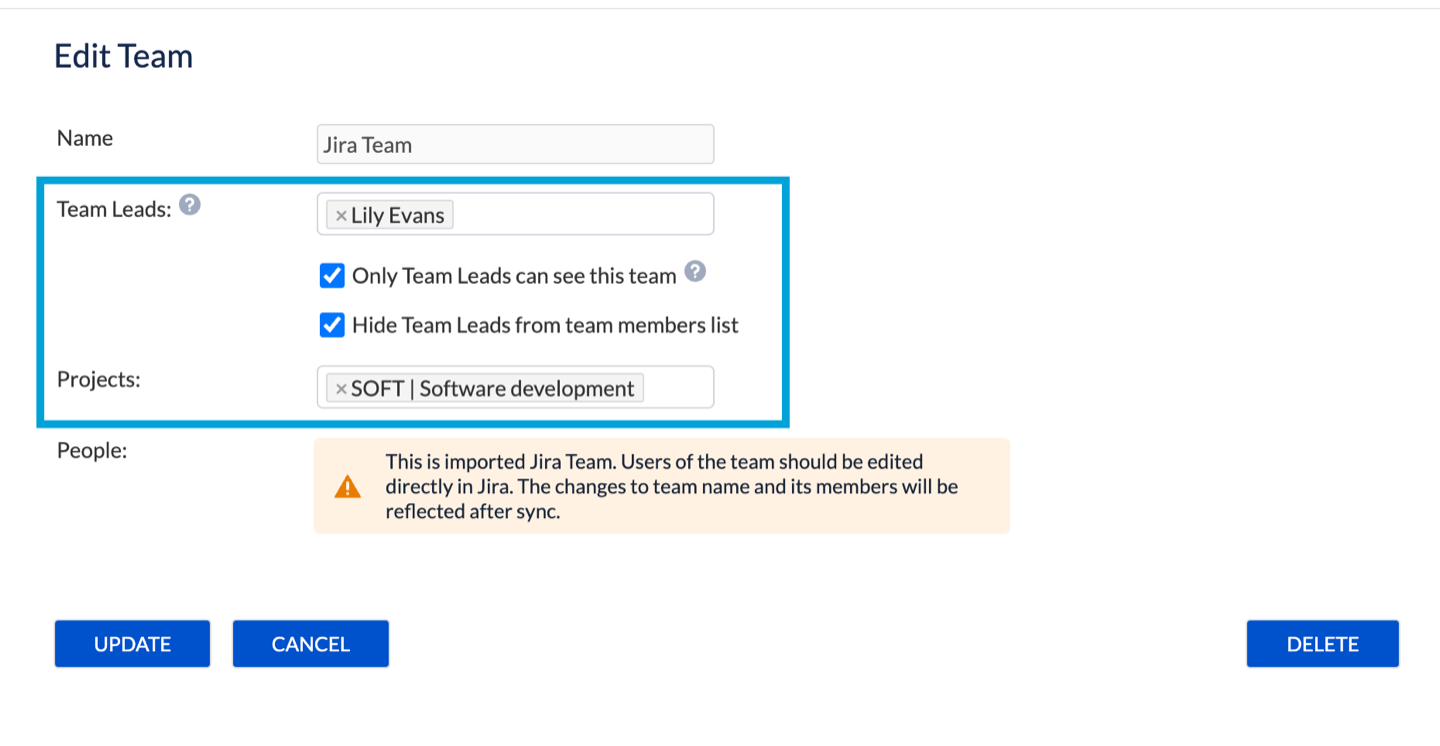This screenshot has width=1440, height=746.
Task: Uncheck 'Hide Team Leads from team members list'
Action: tap(332, 325)
